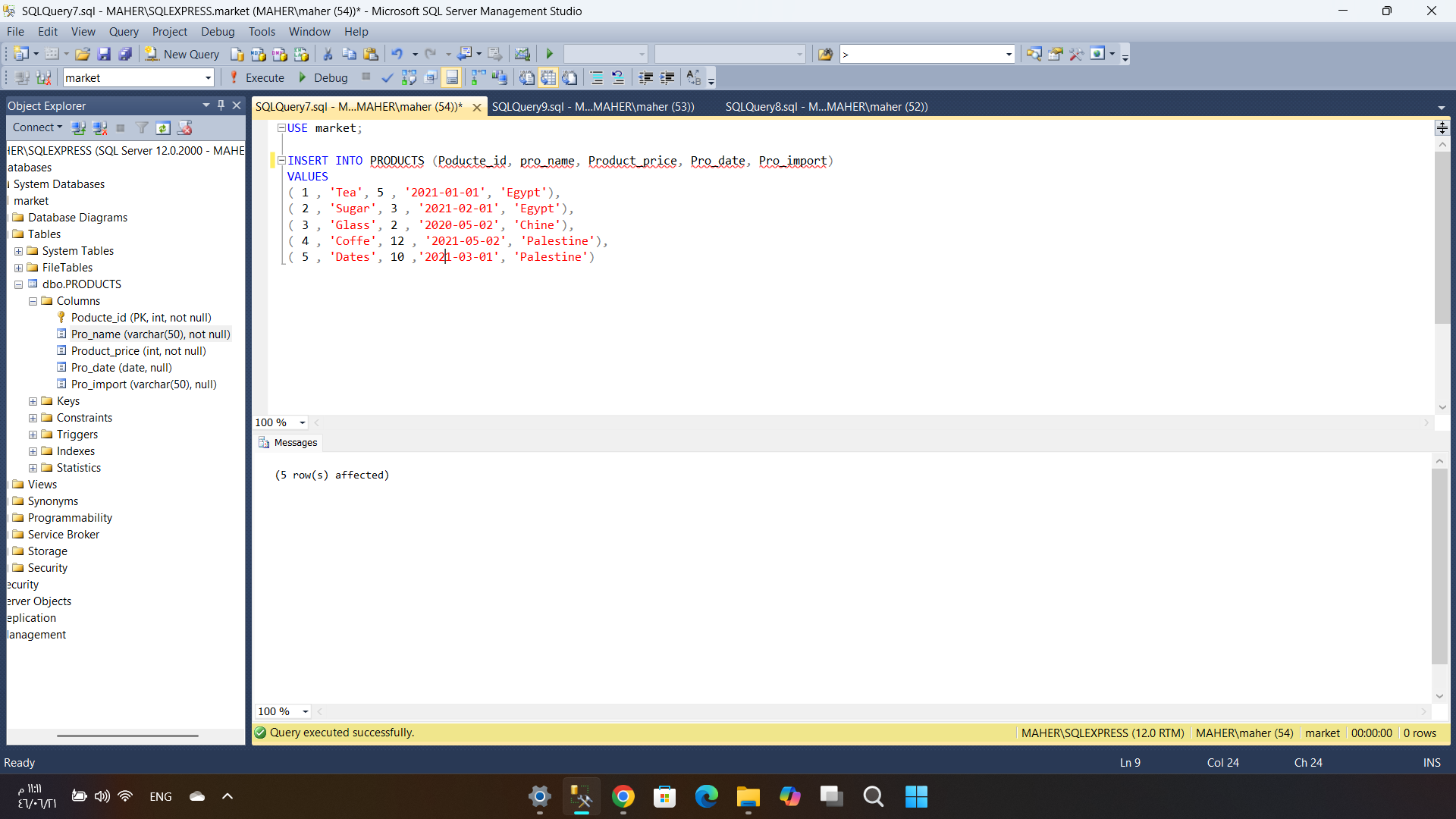The image size is (1456, 819).
Task: Collapse dbo.PRODUCTS table node
Action: coord(18,284)
